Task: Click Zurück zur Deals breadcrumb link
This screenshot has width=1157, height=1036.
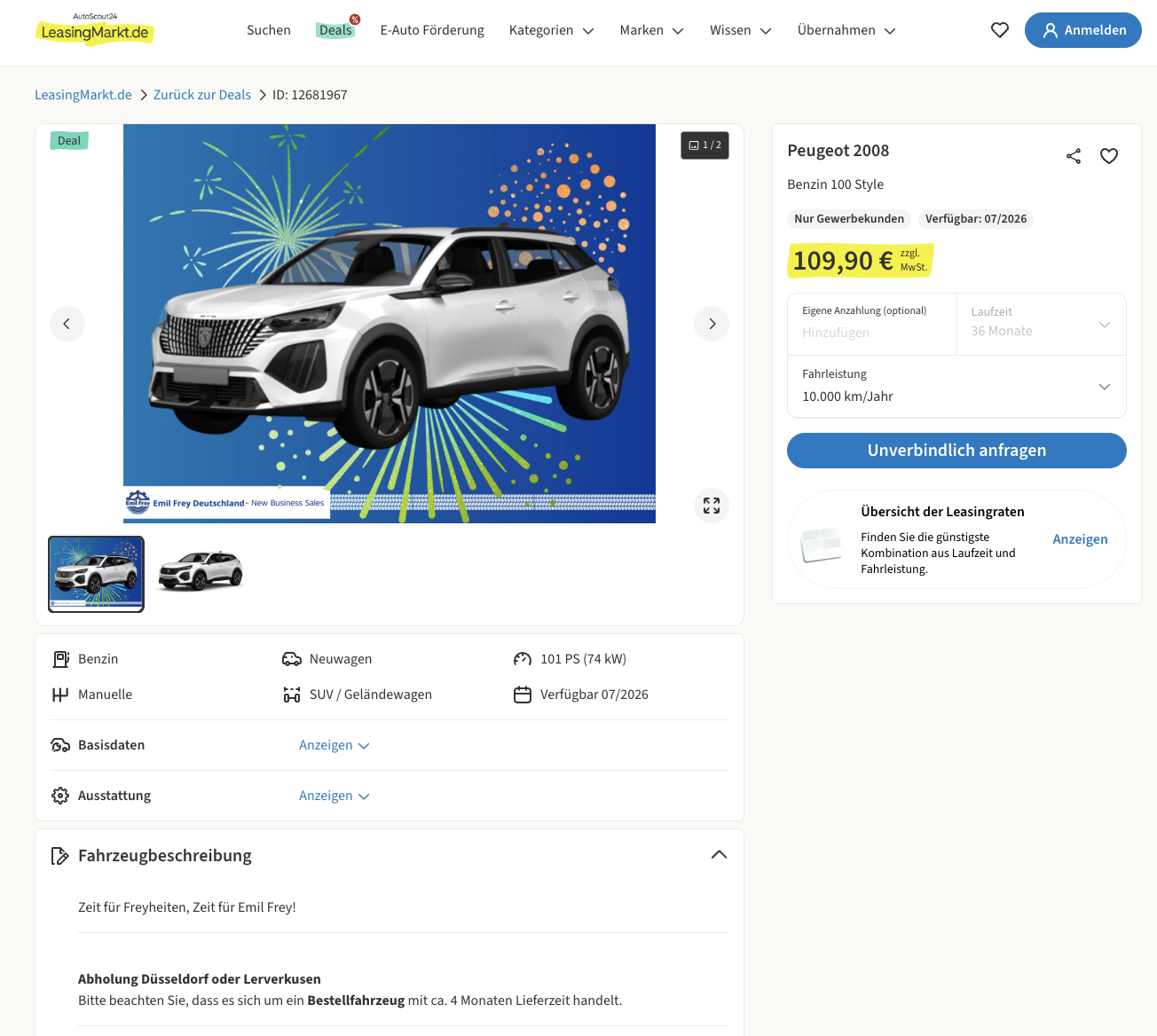Action: point(202,95)
